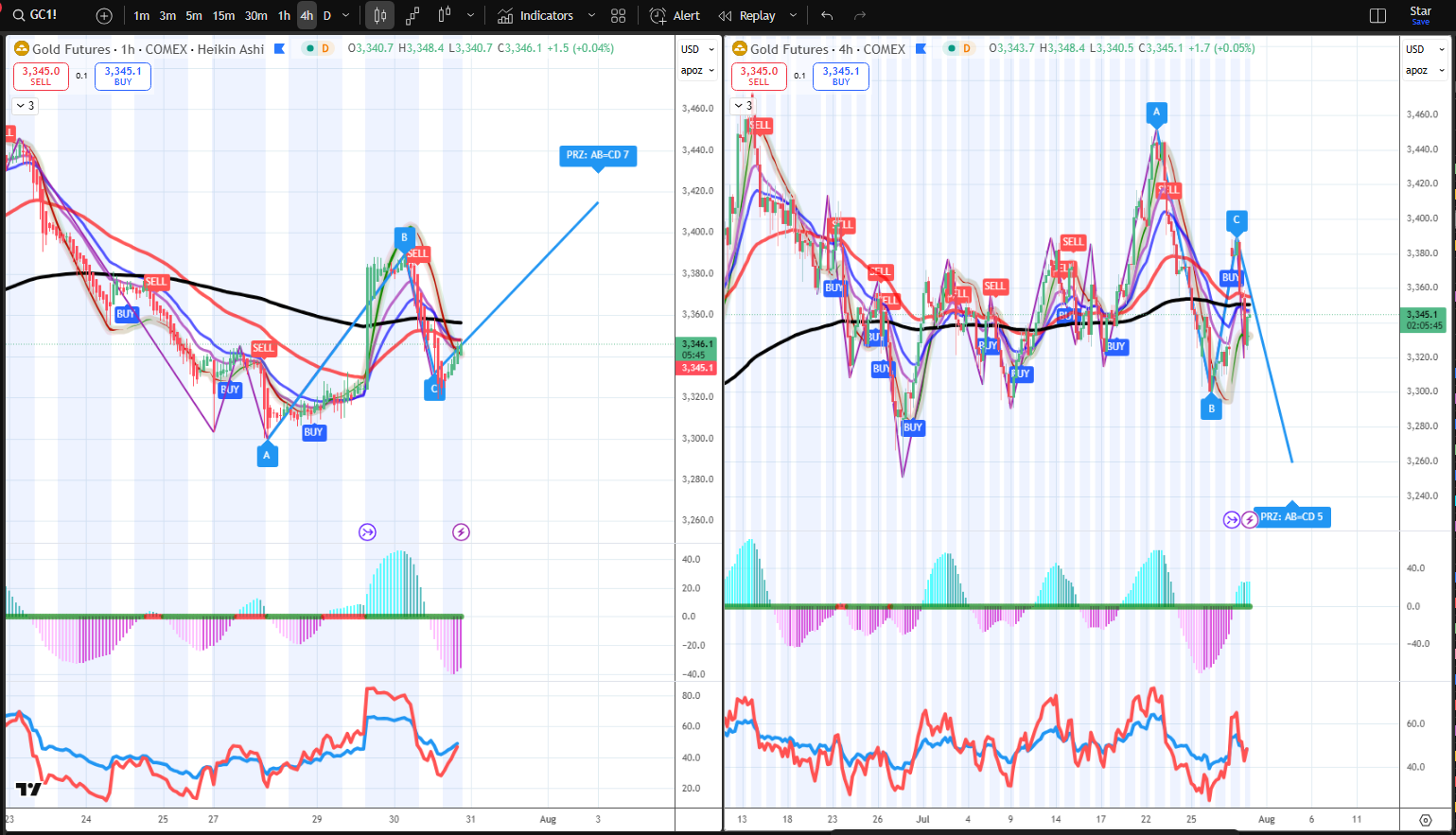Expand the Replay options arrow

click(x=793, y=16)
